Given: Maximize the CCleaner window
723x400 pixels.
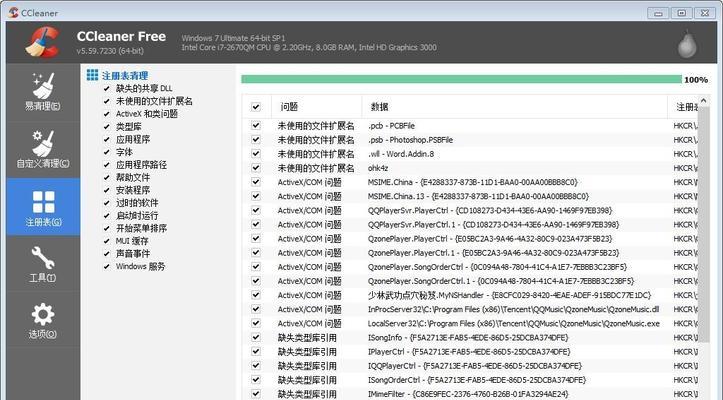Looking at the screenshot, I should pyautogui.click(x=682, y=13).
